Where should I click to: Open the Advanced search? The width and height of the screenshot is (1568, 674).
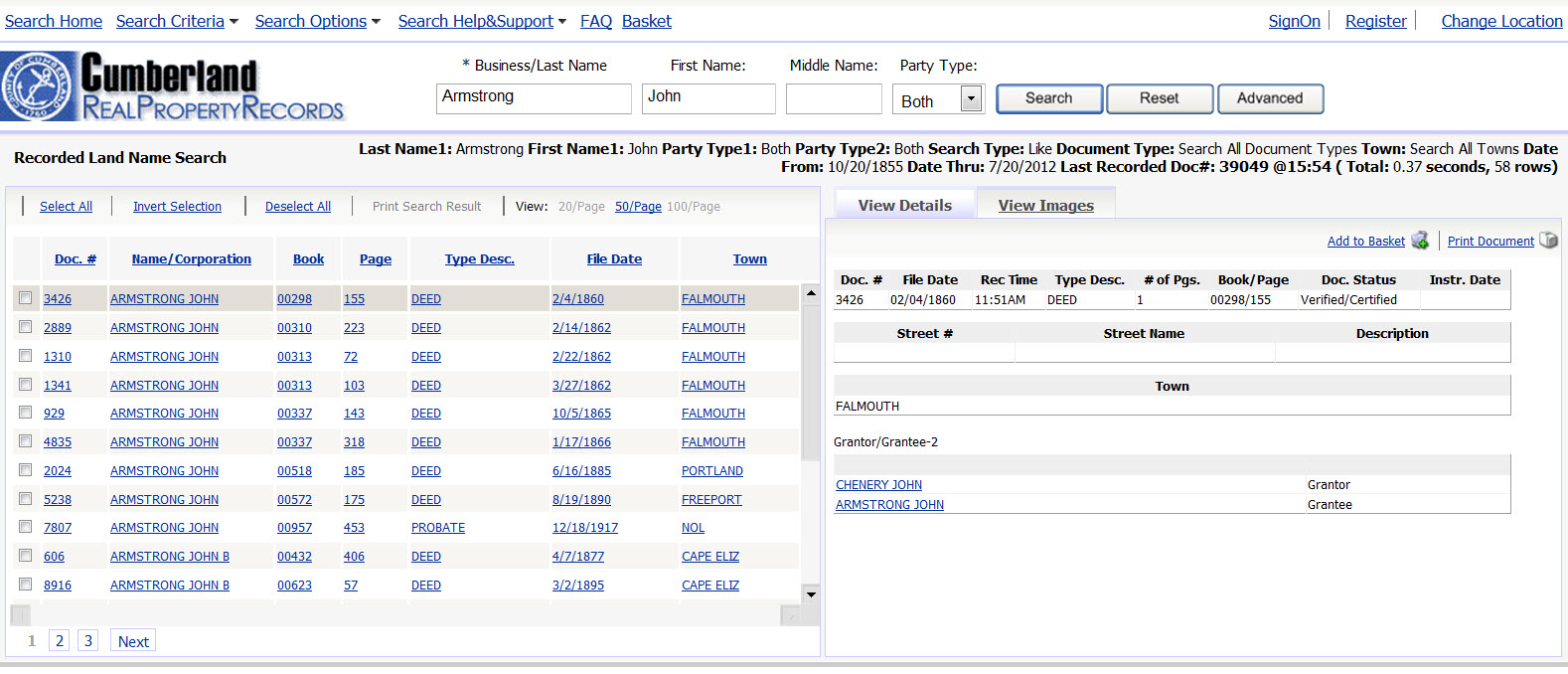(1270, 98)
